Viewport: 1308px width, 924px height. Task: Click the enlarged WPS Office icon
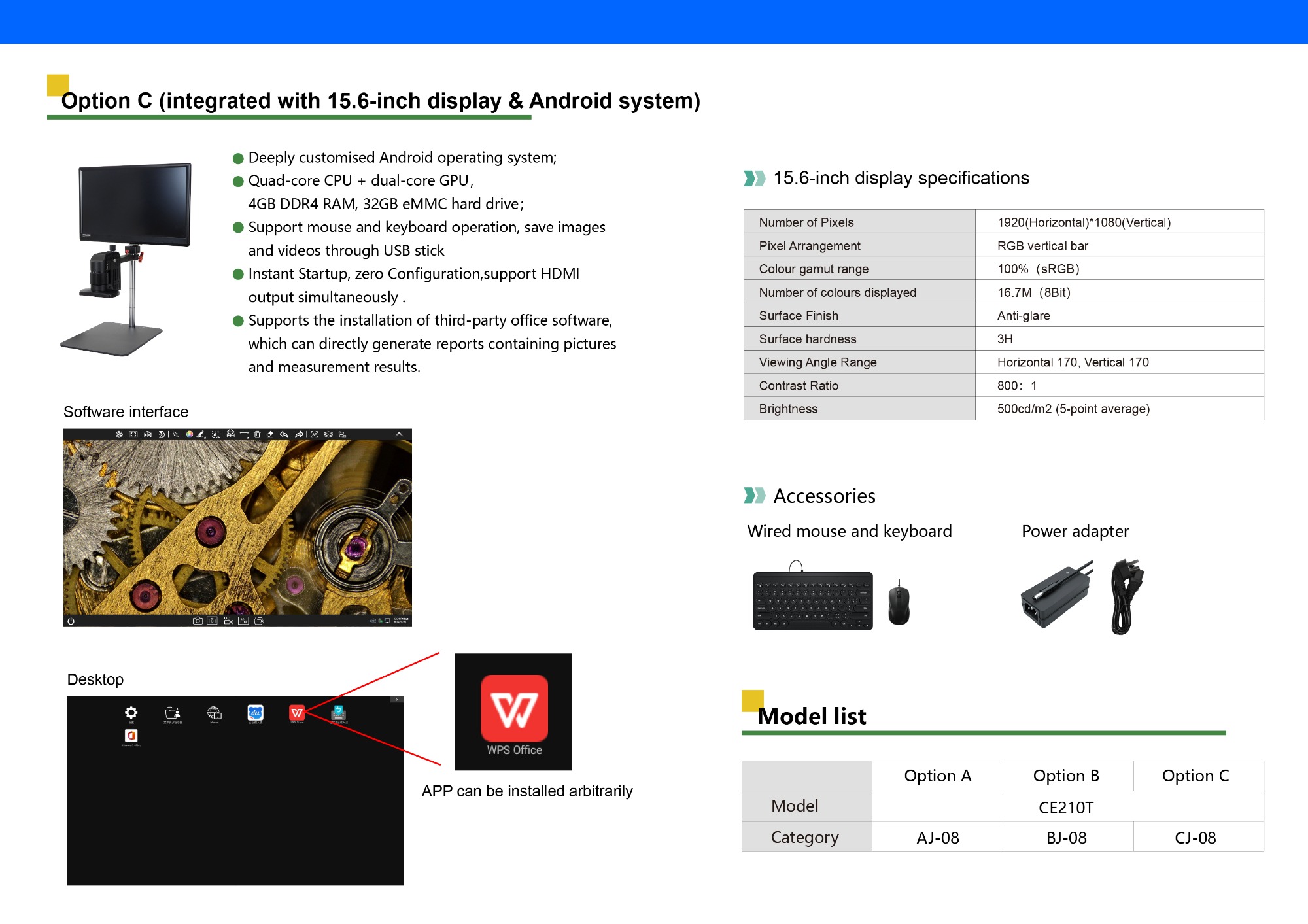click(514, 709)
